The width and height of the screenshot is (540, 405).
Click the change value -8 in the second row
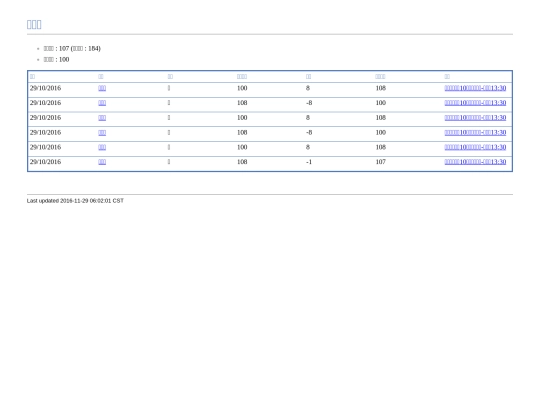coord(309,103)
